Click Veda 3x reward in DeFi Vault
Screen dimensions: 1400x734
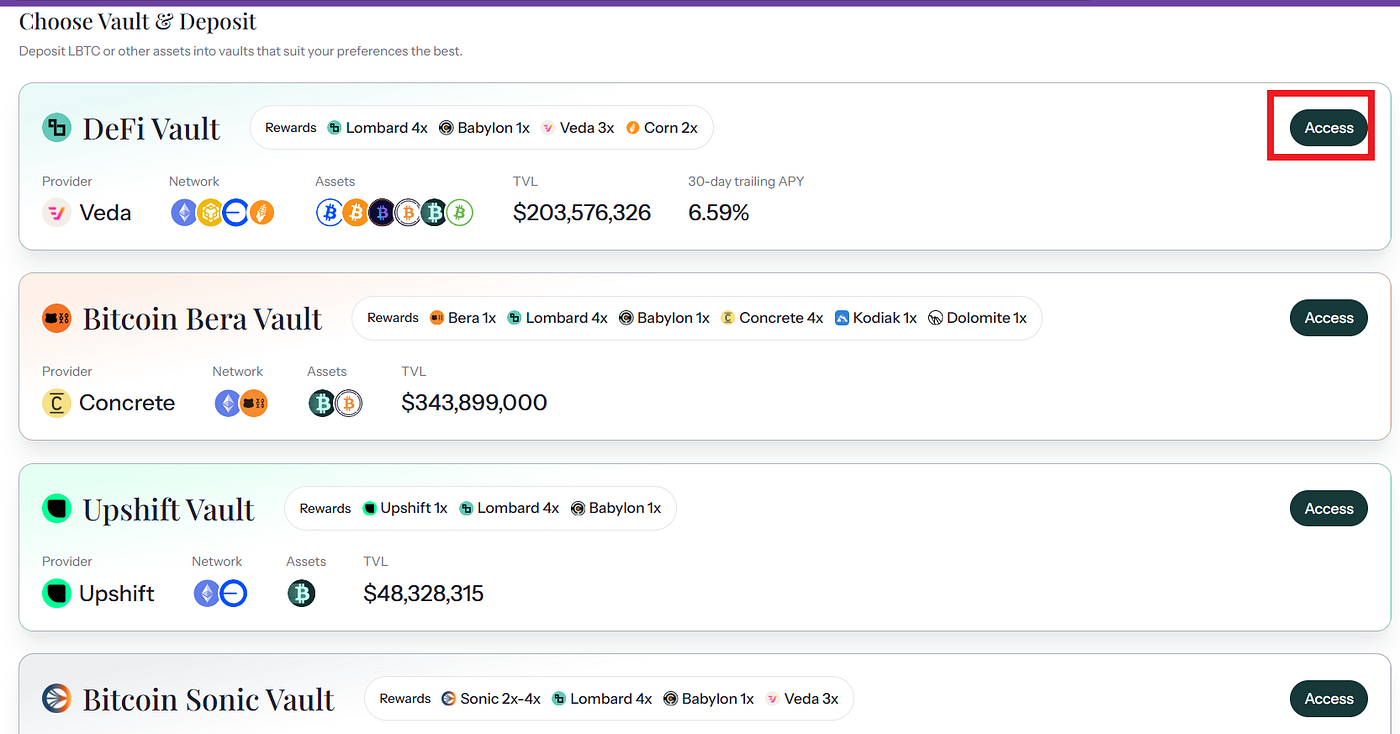pyautogui.click(x=577, y=128)
